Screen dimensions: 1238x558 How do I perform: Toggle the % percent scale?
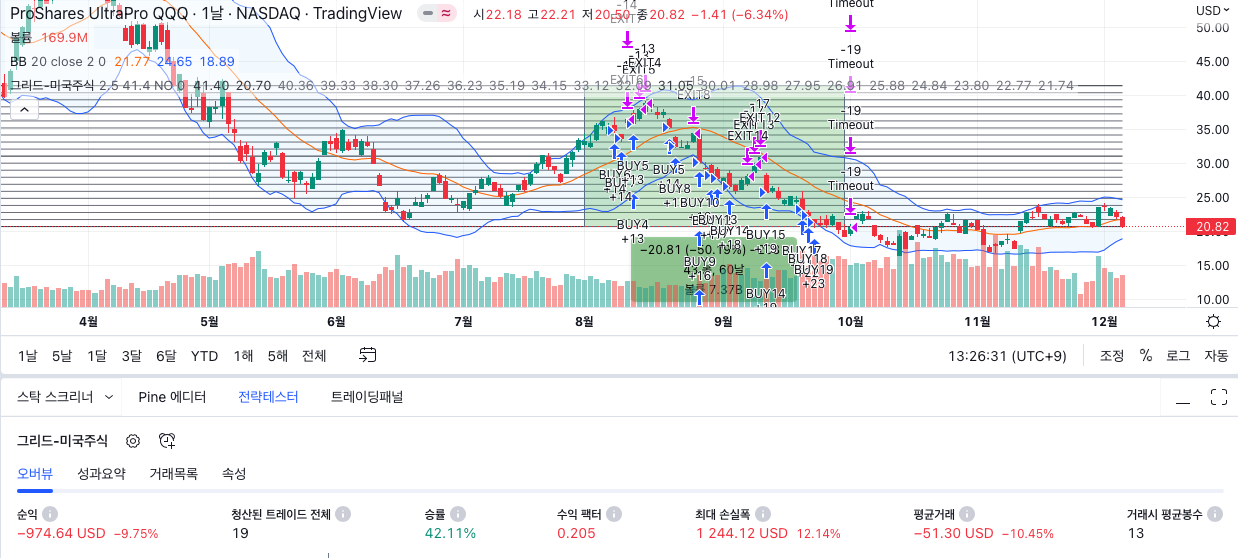click(1146, 356)
